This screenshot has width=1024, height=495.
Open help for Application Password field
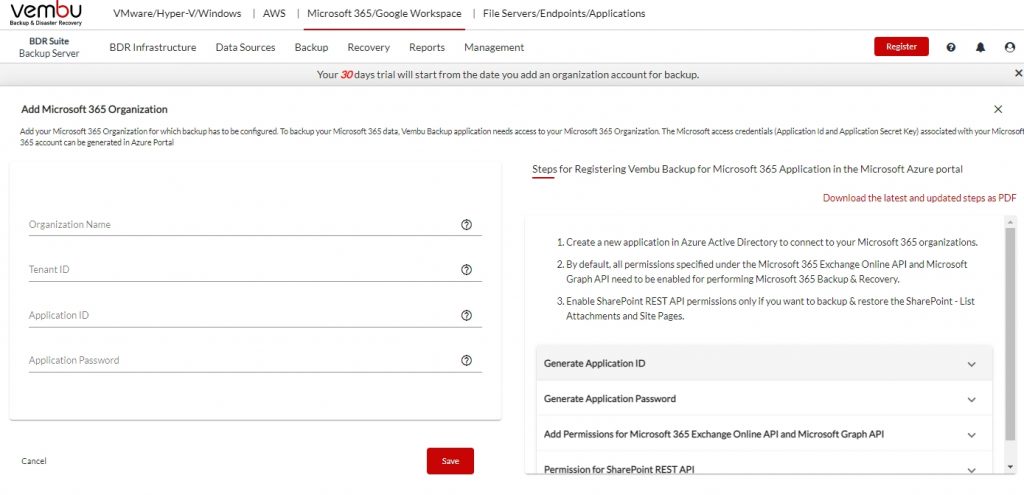click(x=466, y=360)
